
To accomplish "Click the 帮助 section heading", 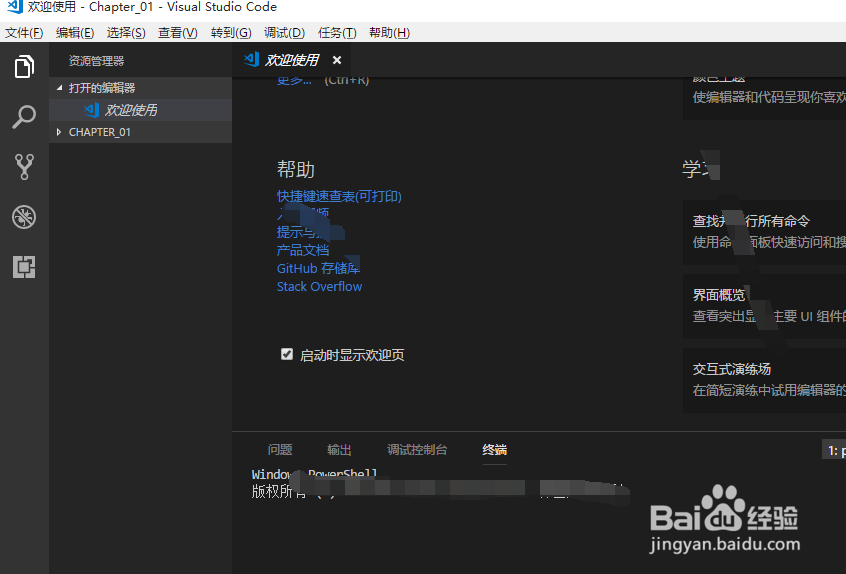I will (x=296, y=169).
